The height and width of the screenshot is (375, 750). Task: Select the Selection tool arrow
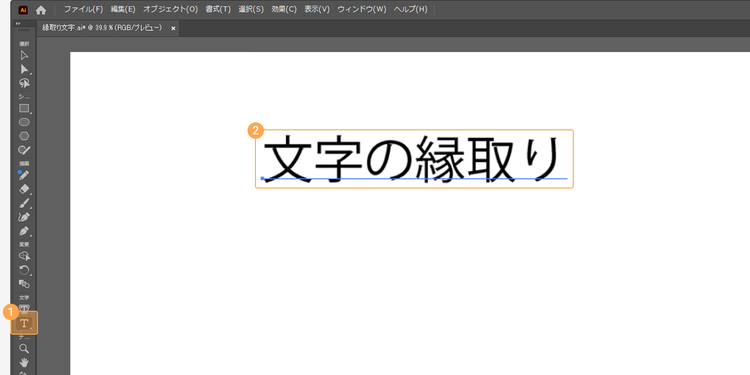tap(24, 55)
